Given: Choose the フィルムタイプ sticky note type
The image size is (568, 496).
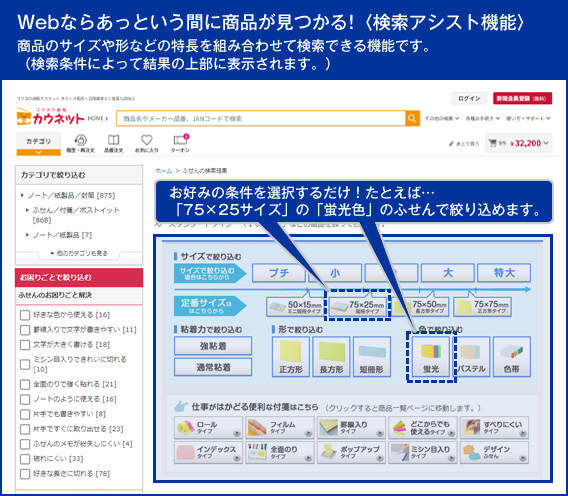Looking at the screenshot, I should [x=280, y=428].
